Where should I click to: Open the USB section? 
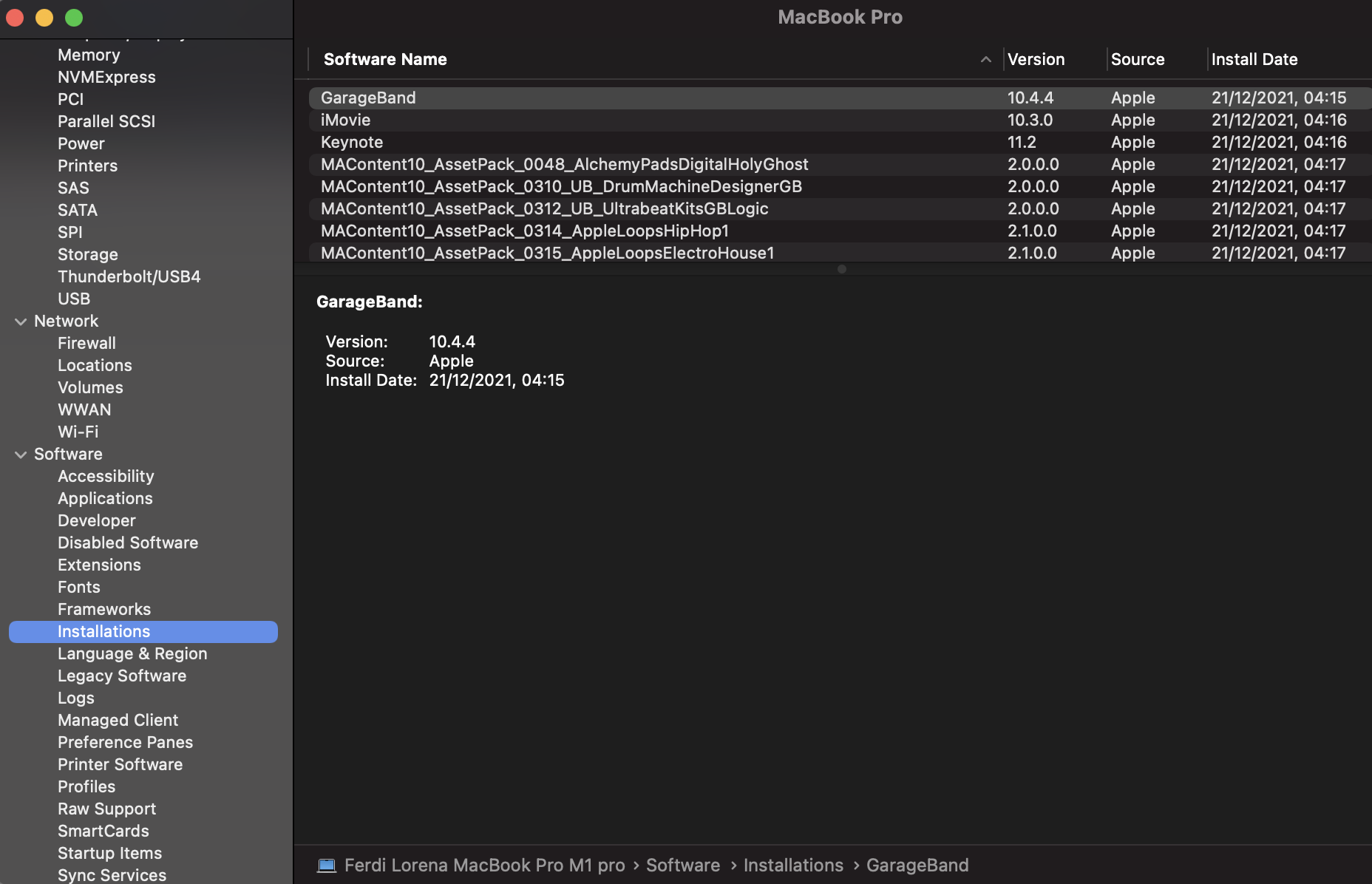(x=74, y=299)
